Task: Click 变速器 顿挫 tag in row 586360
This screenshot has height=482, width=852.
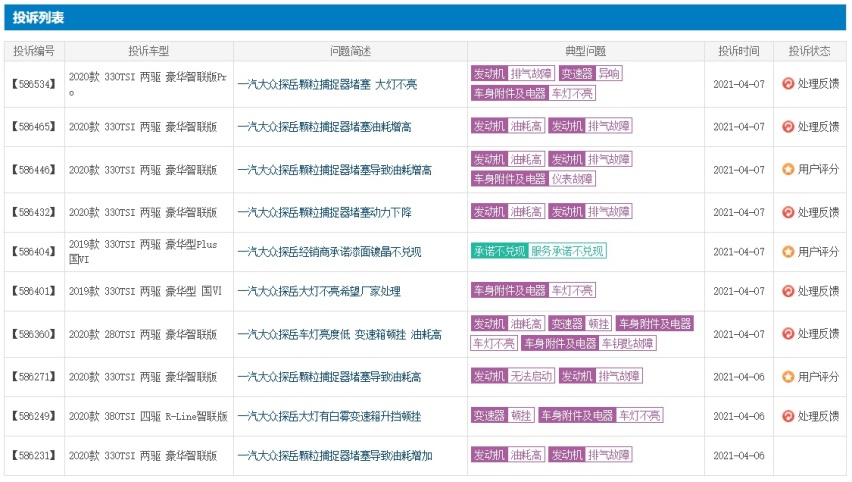Action: [x=580, y=324]
